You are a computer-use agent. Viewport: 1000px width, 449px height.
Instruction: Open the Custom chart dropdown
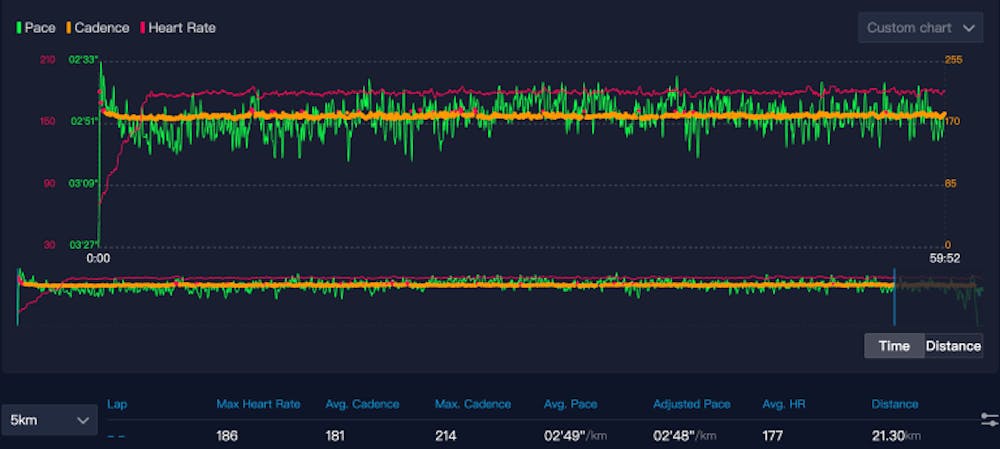click(919, 28)
